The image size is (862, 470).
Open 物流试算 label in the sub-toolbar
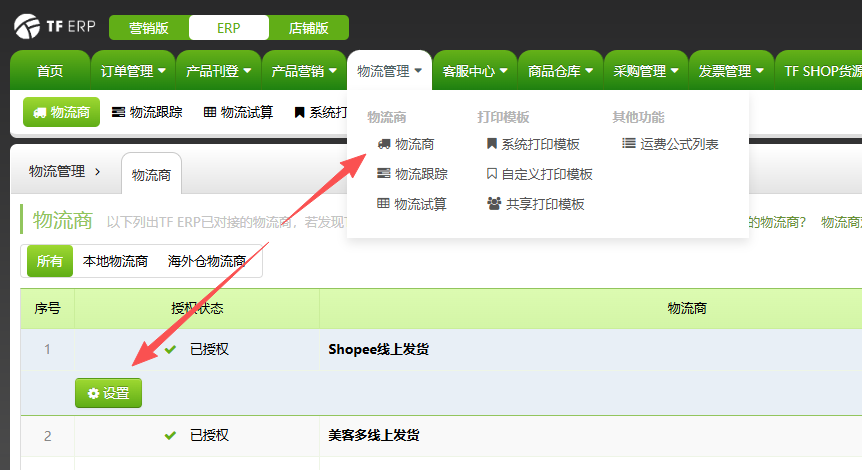coord(247,112)
